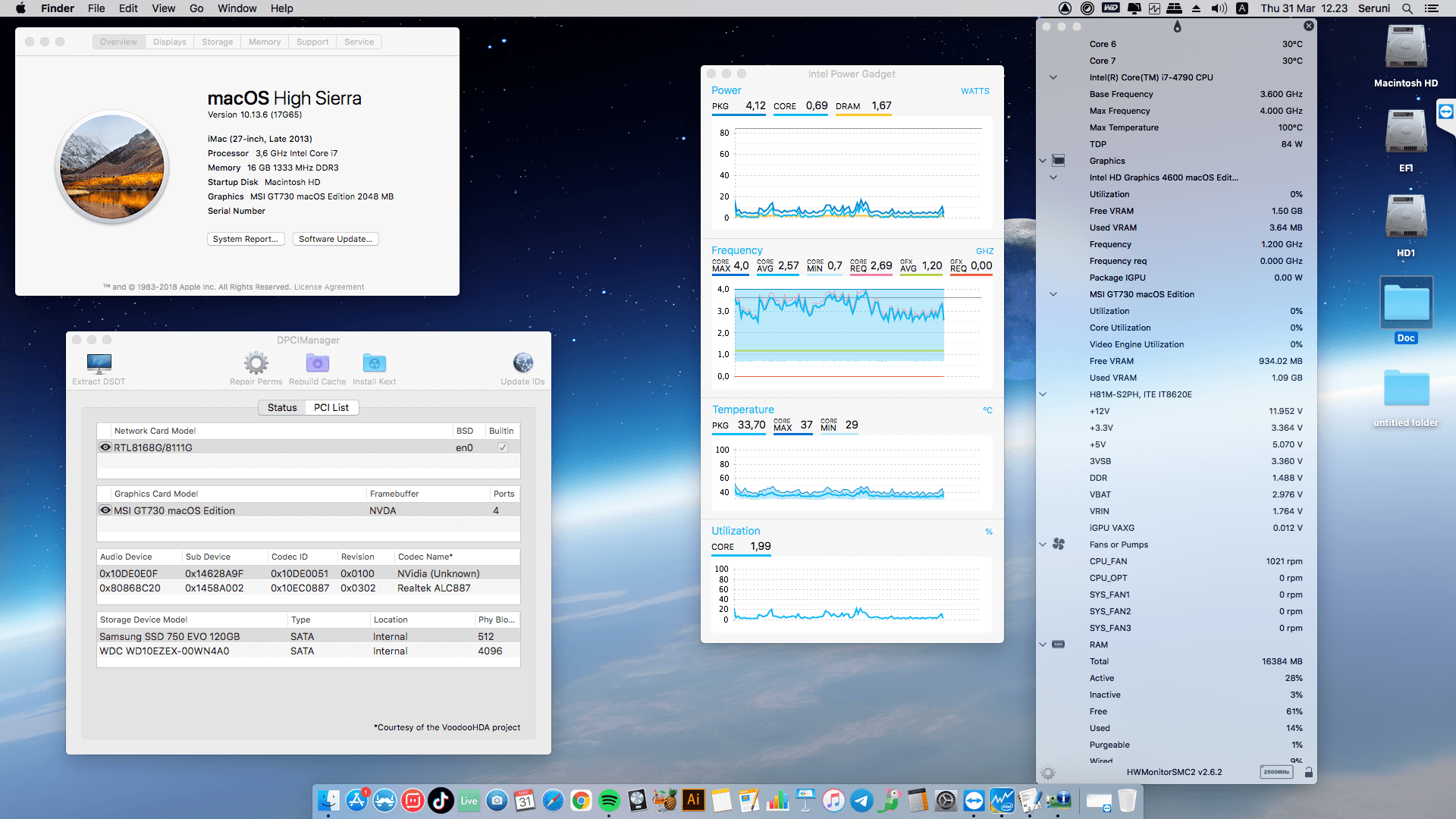The height and width of the screenshot is (819, 1456).
Task: Click Update IDs globe icon
Action: click(522, 363)
